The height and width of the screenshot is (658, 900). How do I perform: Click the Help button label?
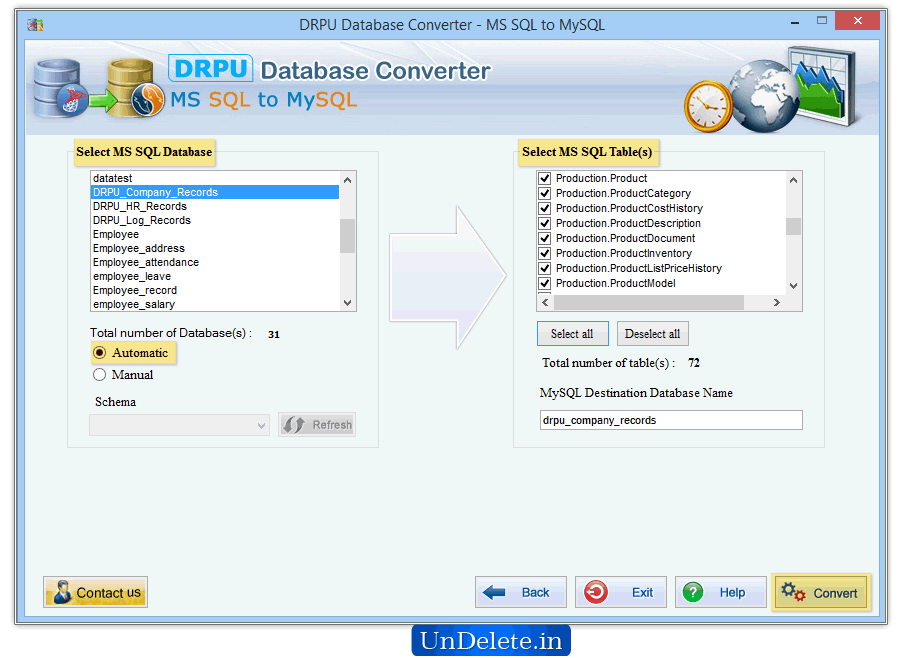732,593
